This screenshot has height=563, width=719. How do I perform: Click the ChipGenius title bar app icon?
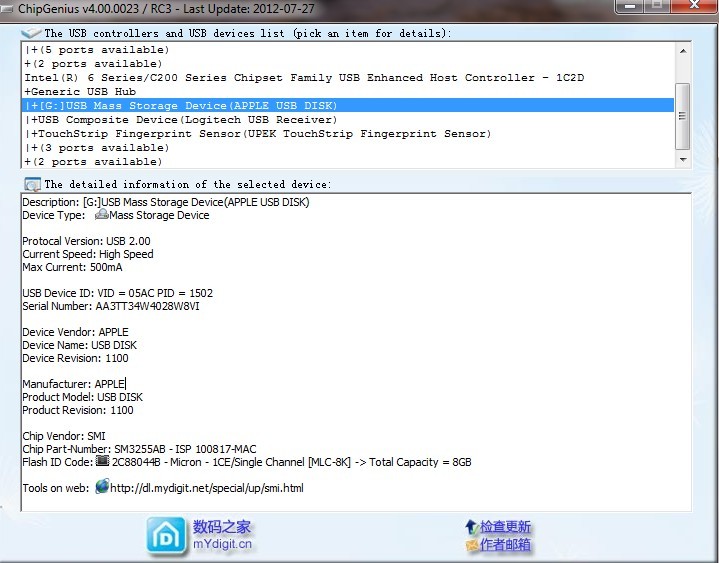coord(7,8)
